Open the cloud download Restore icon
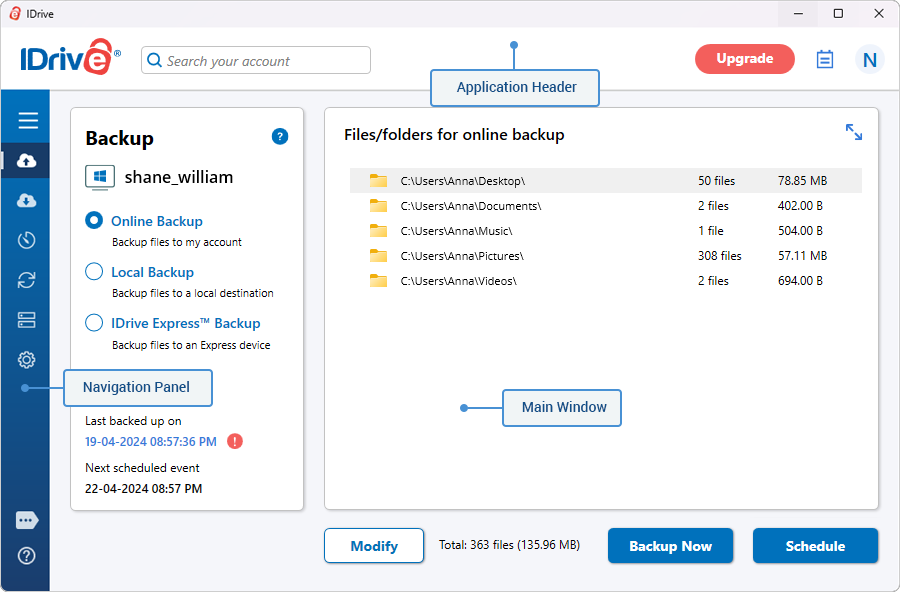Screen dimensions: 900x592 point(27,201)
